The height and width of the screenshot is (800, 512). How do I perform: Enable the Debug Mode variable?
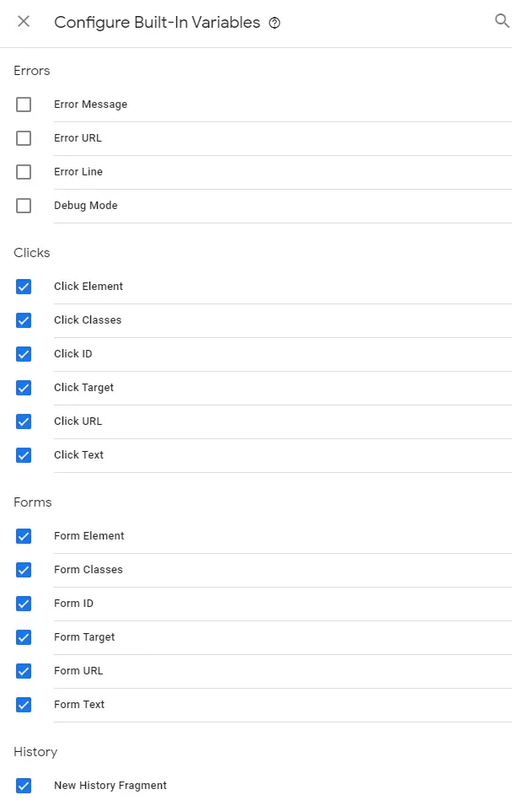click(23, 206)
